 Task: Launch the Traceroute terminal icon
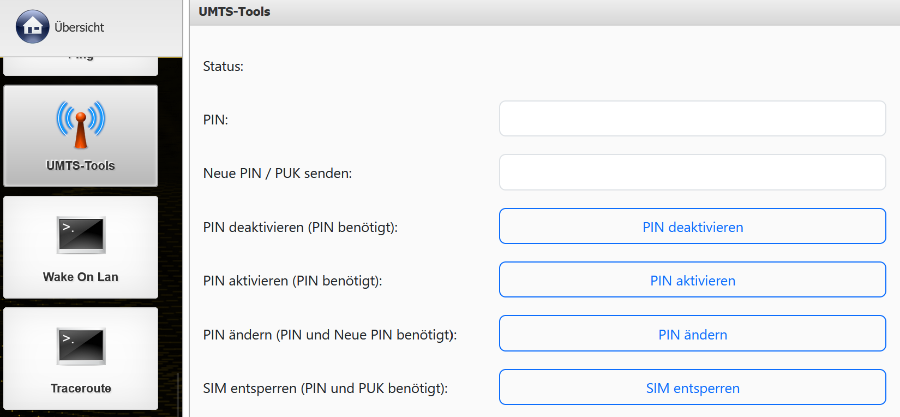[x=80, y=345]
